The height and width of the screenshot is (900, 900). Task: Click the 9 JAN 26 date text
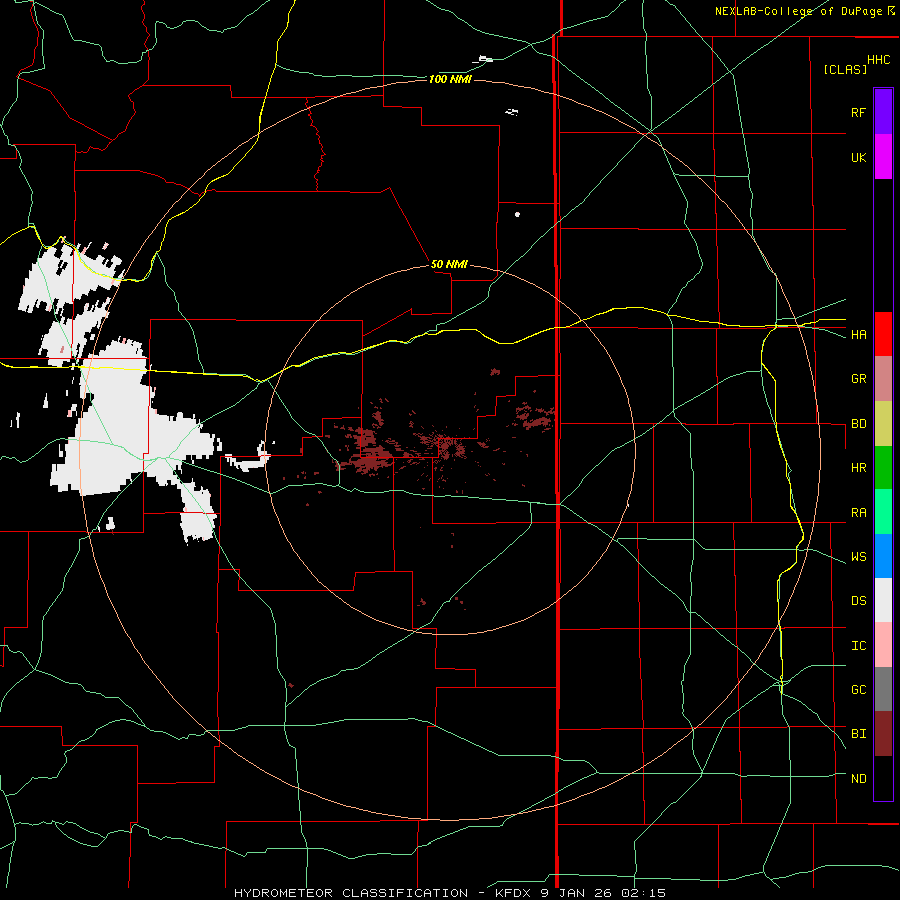click(578, 893)
